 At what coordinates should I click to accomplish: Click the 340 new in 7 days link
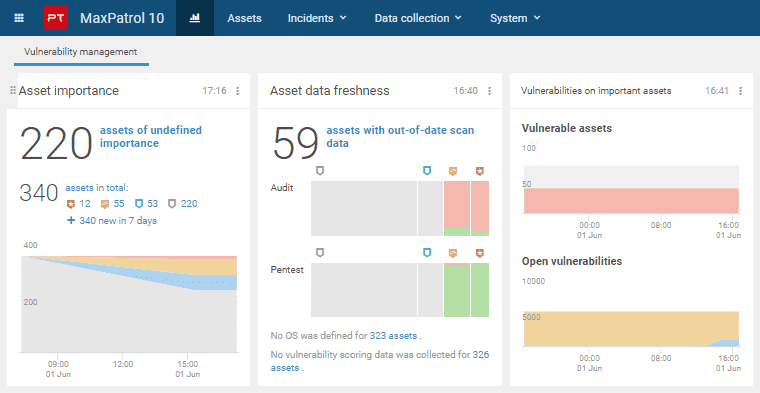112,220
